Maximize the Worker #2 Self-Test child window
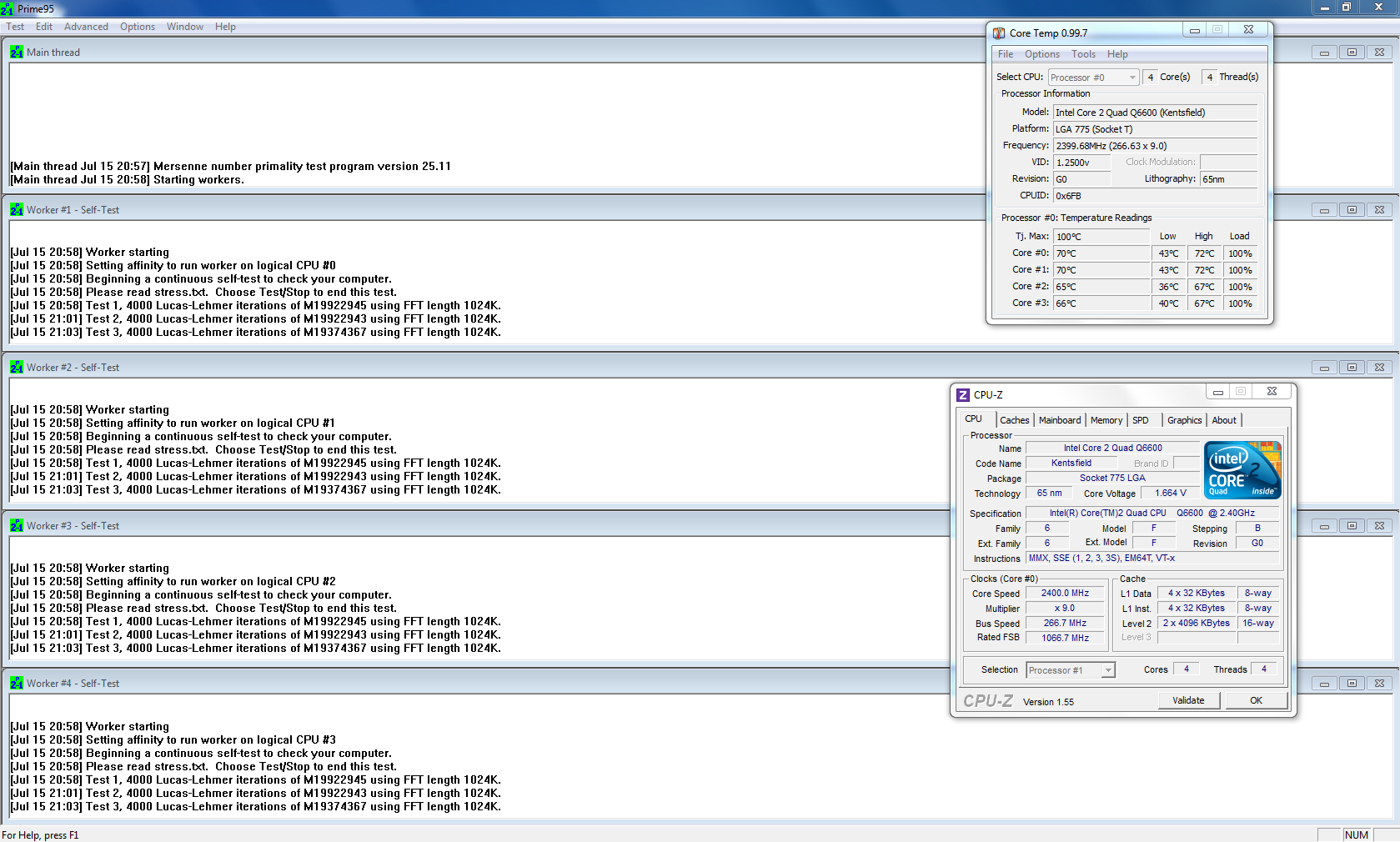The width and height of the screenshot is (1400, 842). (1352, 368)
